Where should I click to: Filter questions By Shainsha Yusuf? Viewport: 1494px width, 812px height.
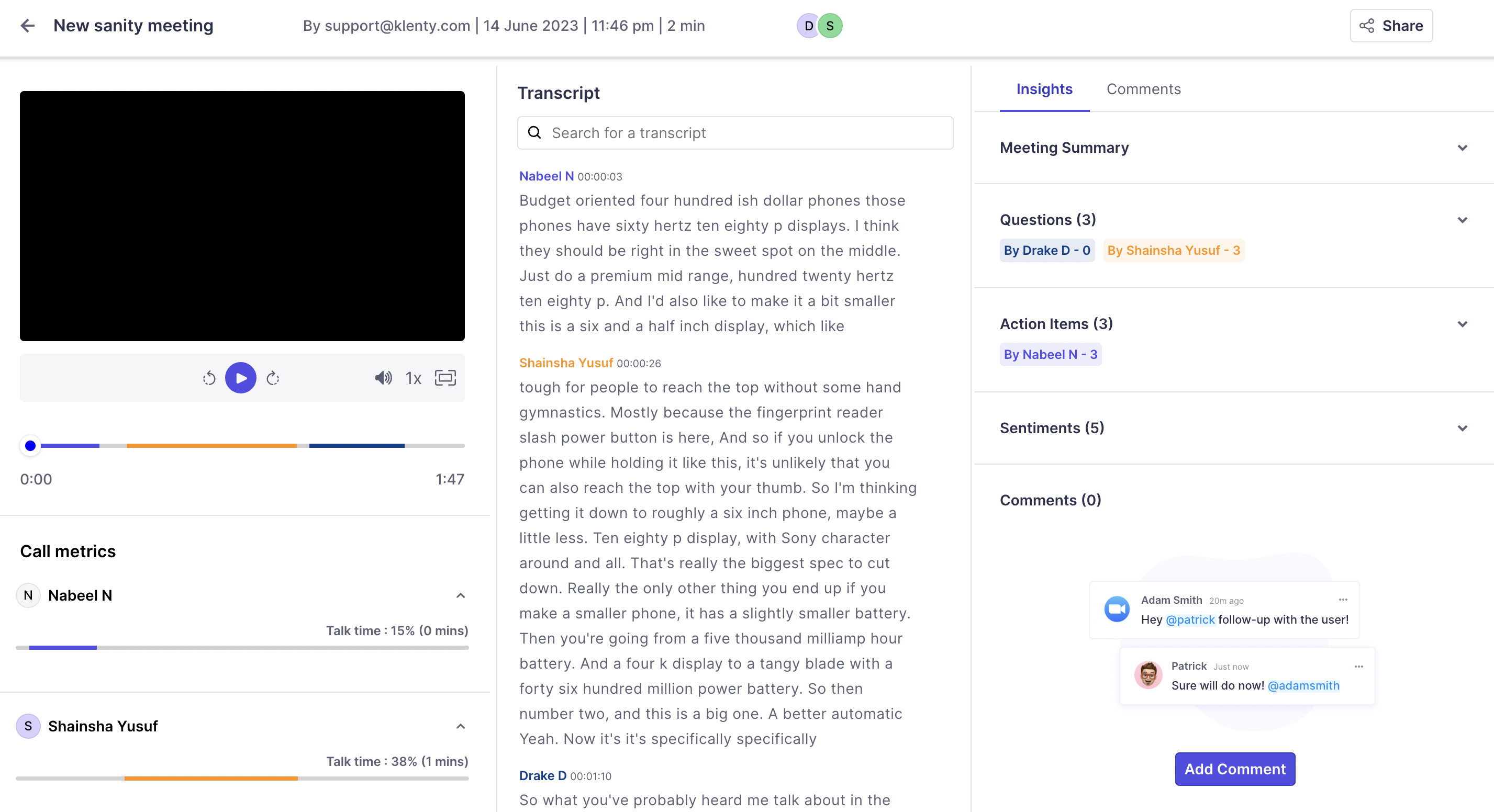[x=1173, y=251]
